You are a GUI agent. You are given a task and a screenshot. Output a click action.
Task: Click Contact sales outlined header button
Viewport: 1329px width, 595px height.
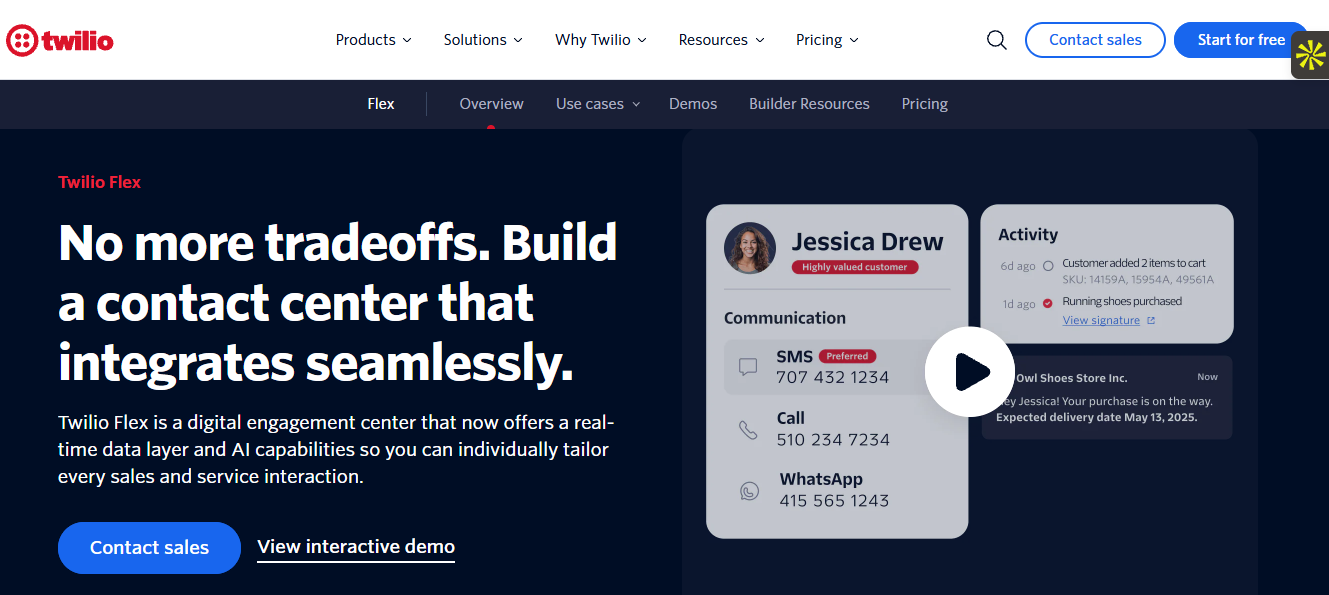click(1095, 40)
